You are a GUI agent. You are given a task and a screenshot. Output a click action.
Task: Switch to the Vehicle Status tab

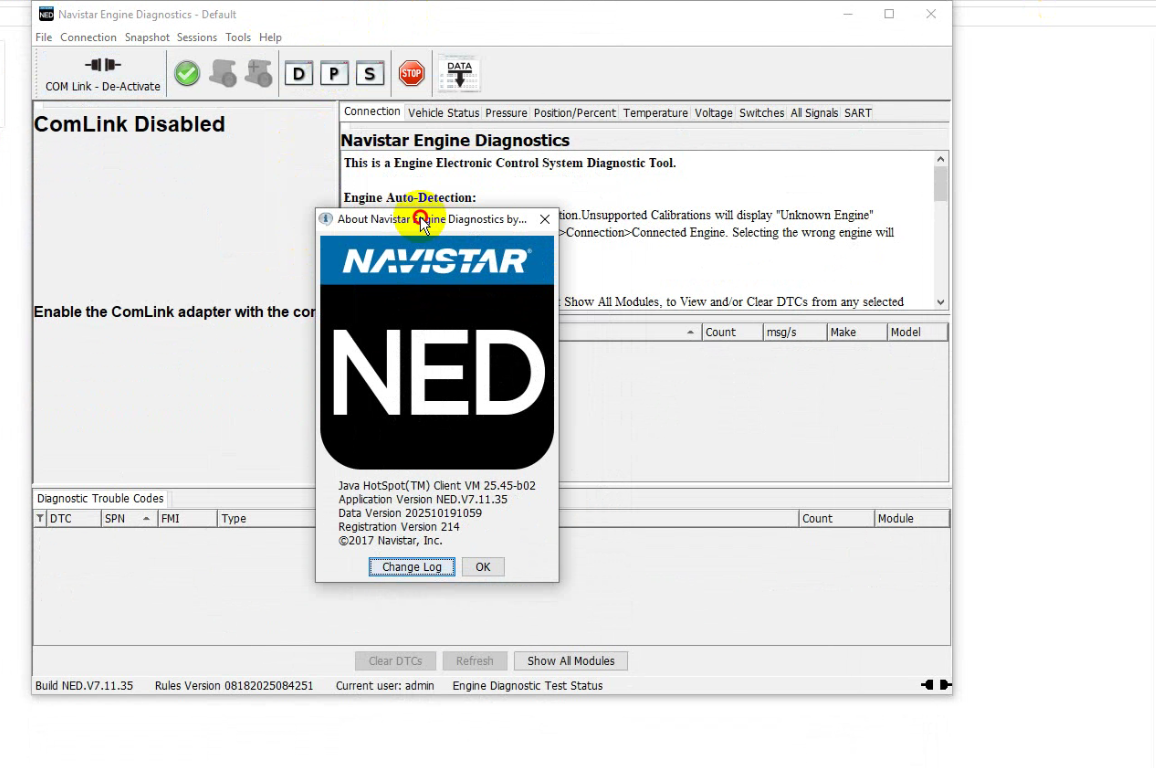click(x=443, y=112)
